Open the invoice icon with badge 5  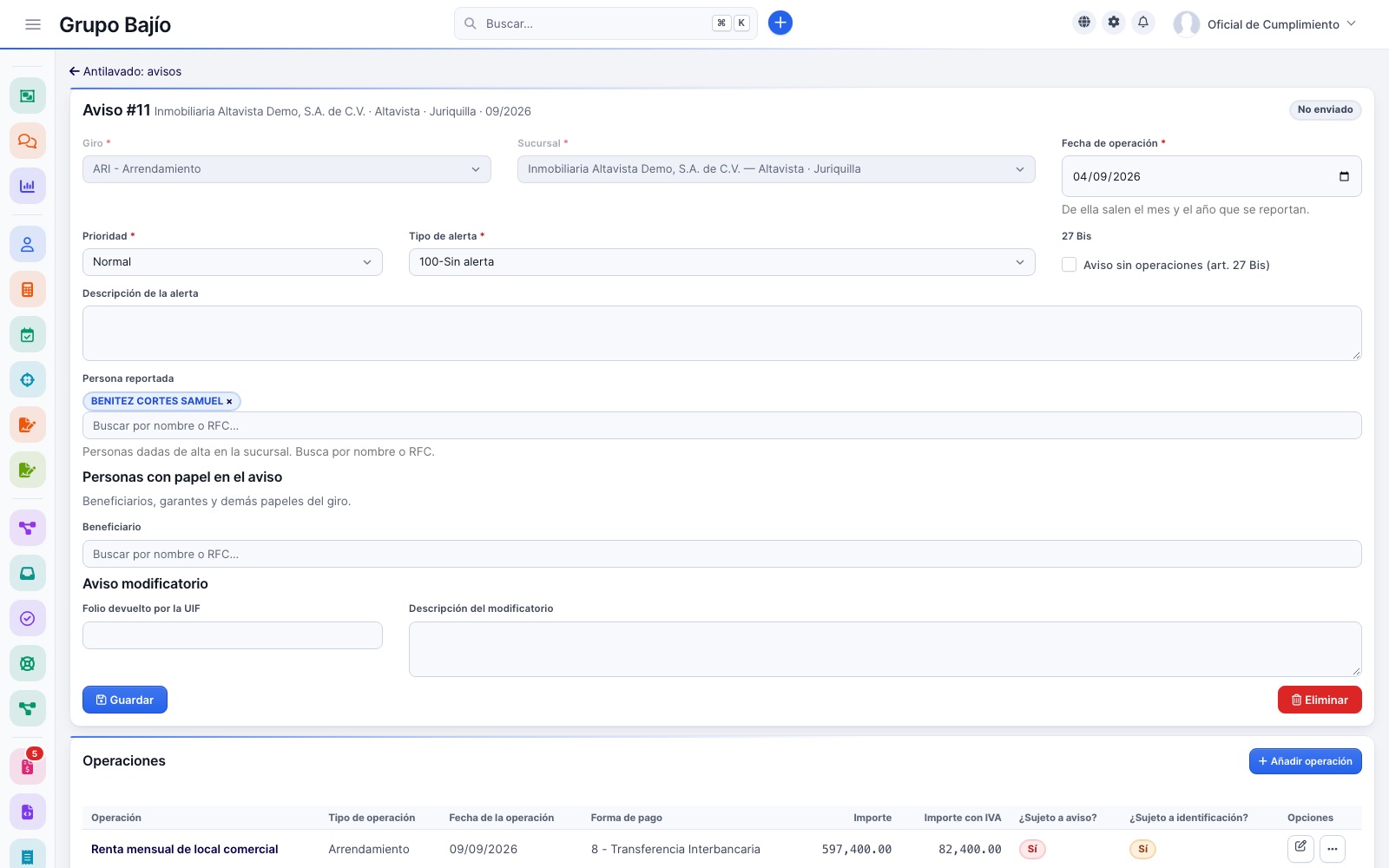click(x=28, y=767)
